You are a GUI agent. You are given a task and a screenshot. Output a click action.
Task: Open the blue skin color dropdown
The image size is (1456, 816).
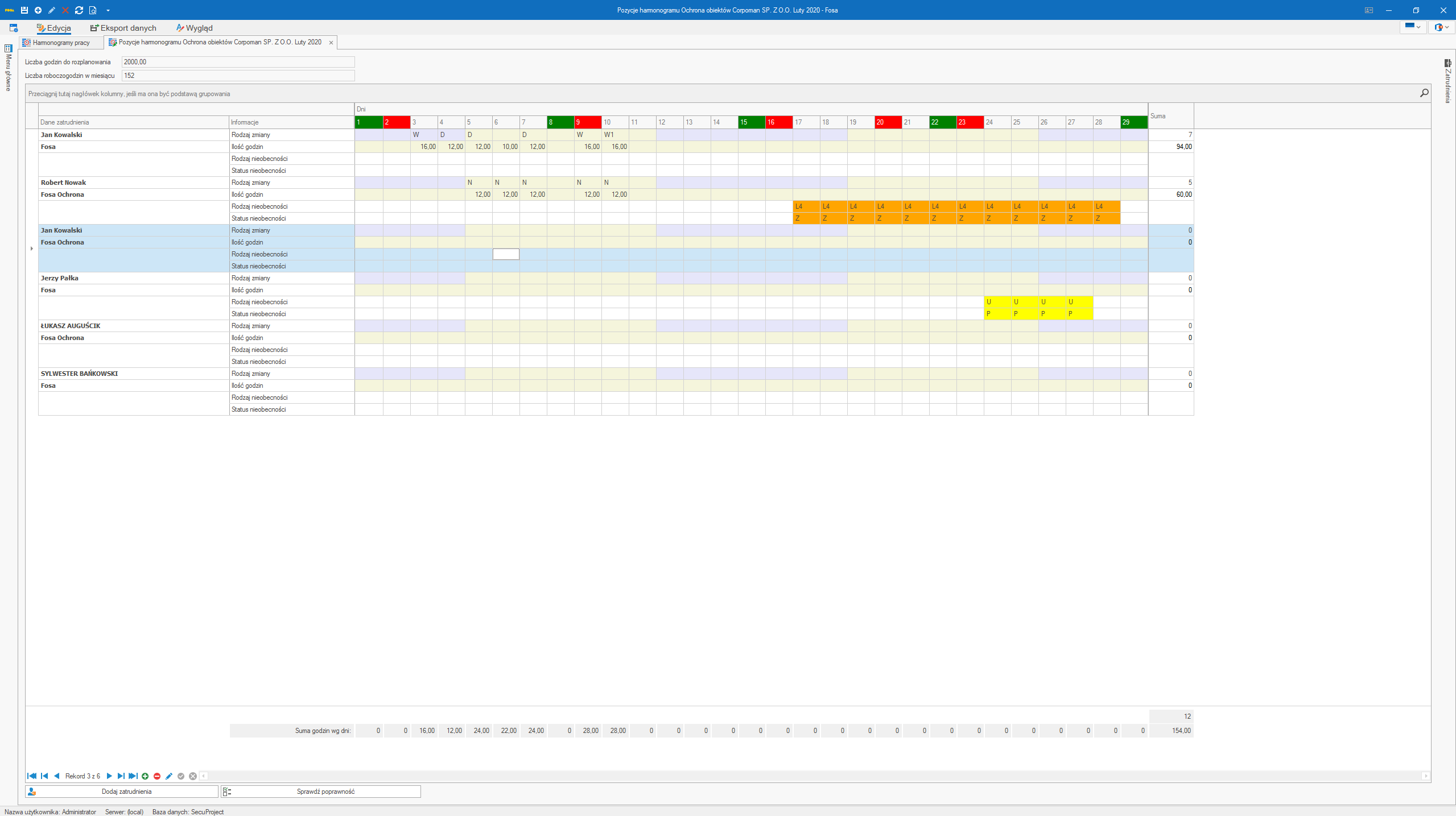point(1412,27)
